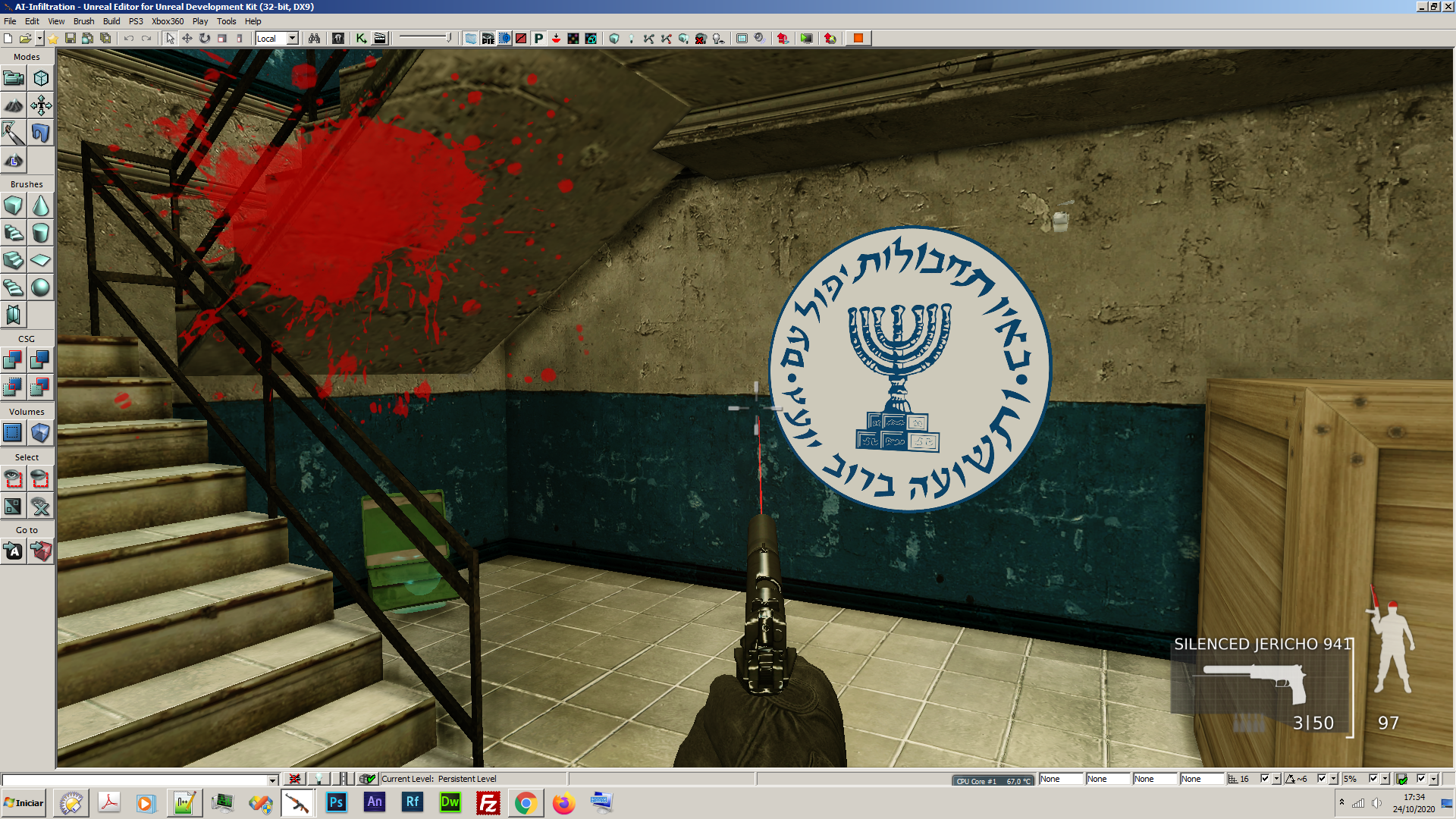Click the favorites star icon
Viewport: 1456px width, 819px height.
pos(53,38)
